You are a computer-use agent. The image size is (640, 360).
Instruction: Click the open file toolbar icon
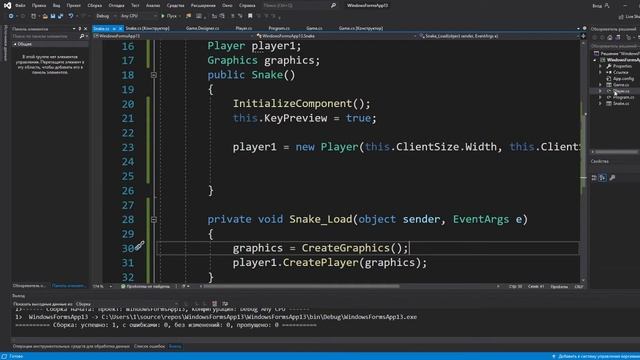[45, 16]
